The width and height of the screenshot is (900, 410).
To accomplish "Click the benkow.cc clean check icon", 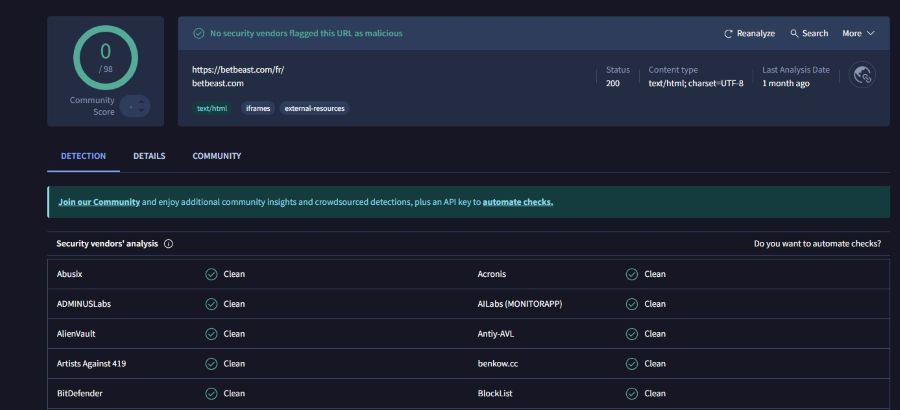I will pos(632,363).
